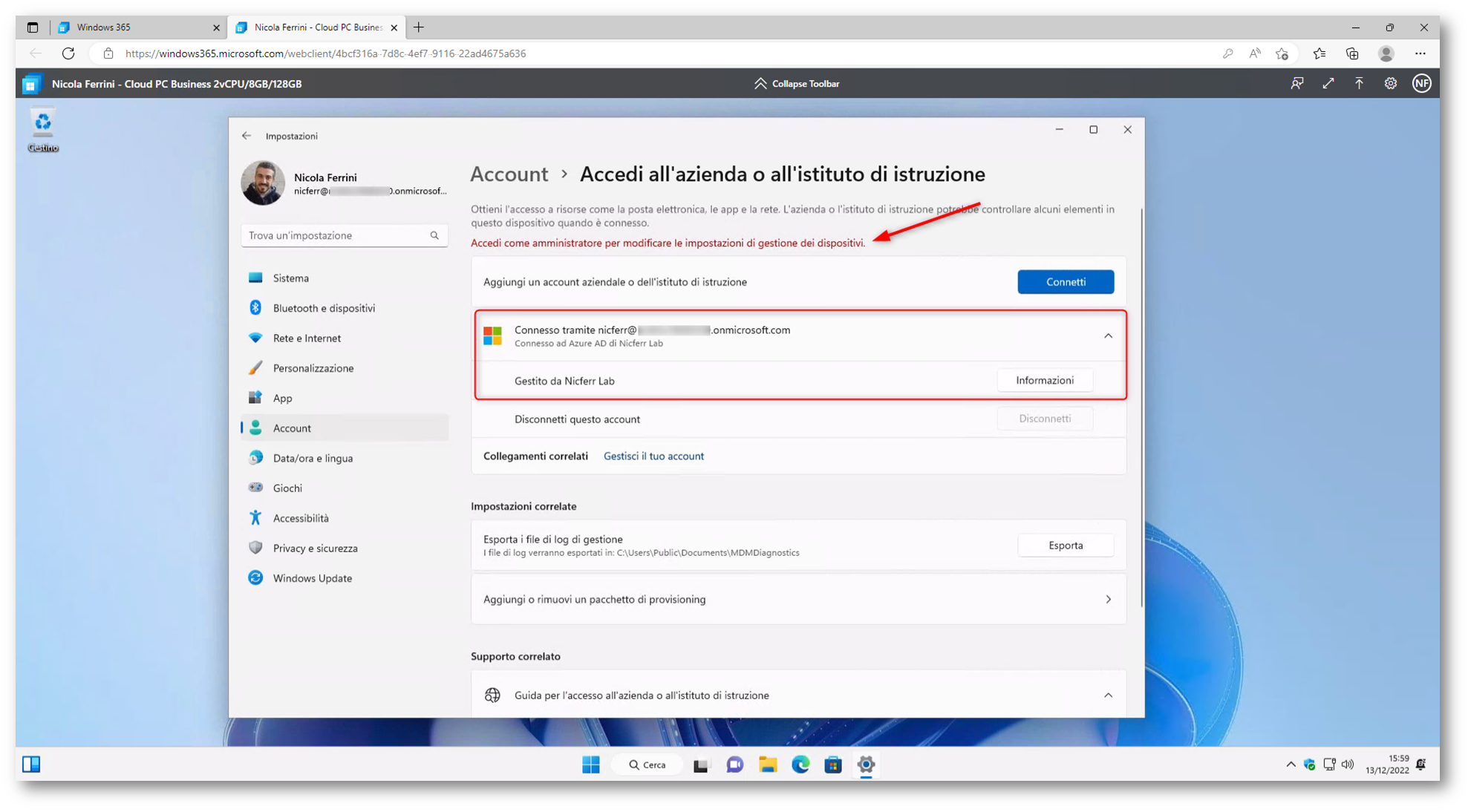Collapse the Guida per l'accesso section
This screenshot has height=812, width=1471.
1108,695
